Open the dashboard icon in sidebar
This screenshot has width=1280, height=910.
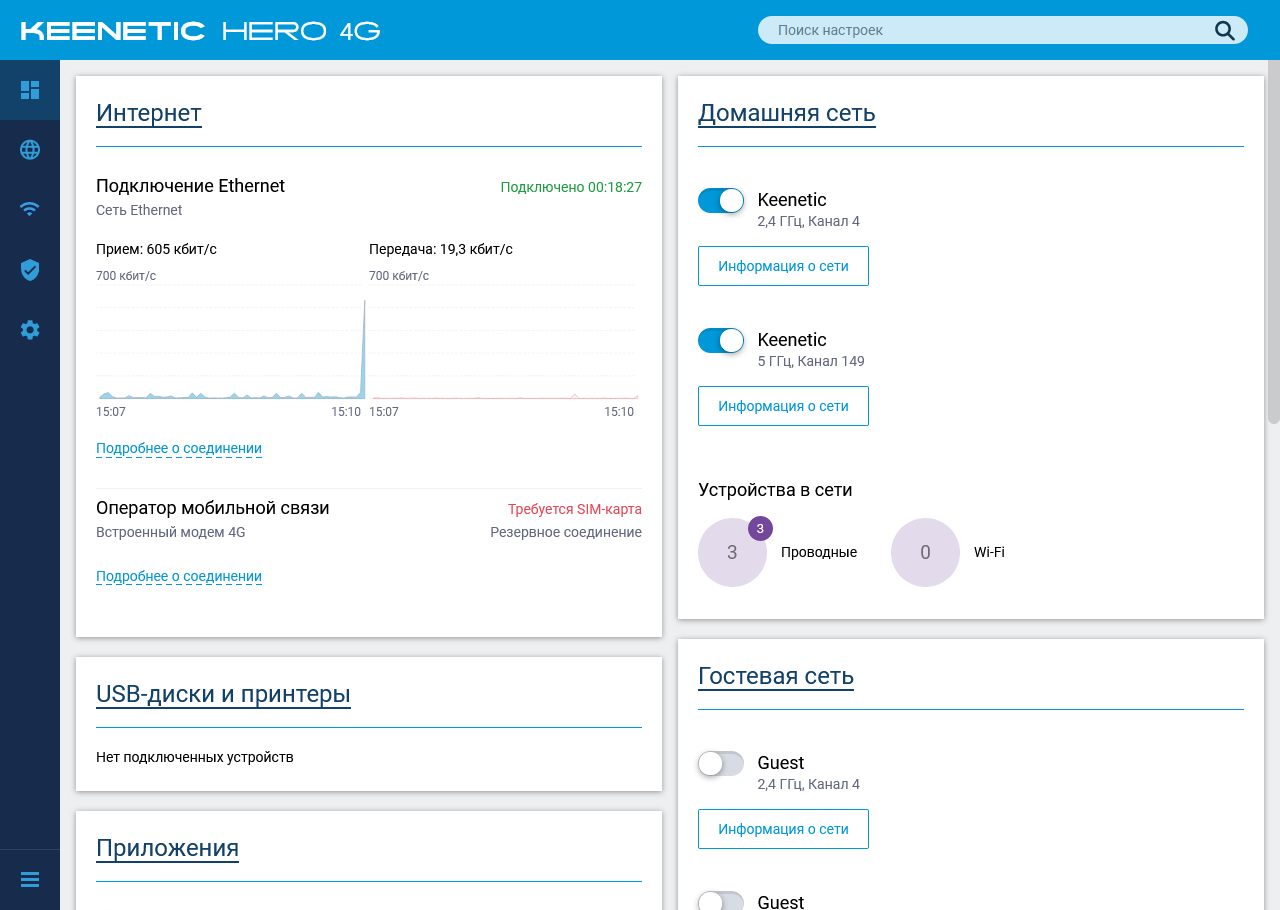click(30, 90)
